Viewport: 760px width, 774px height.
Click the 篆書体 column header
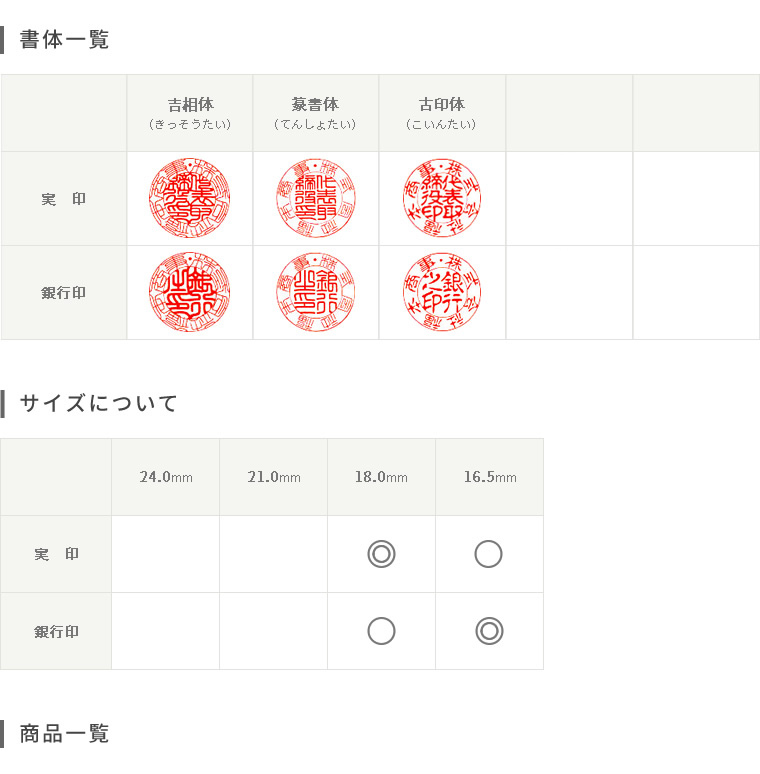click(x=316, y=113)
